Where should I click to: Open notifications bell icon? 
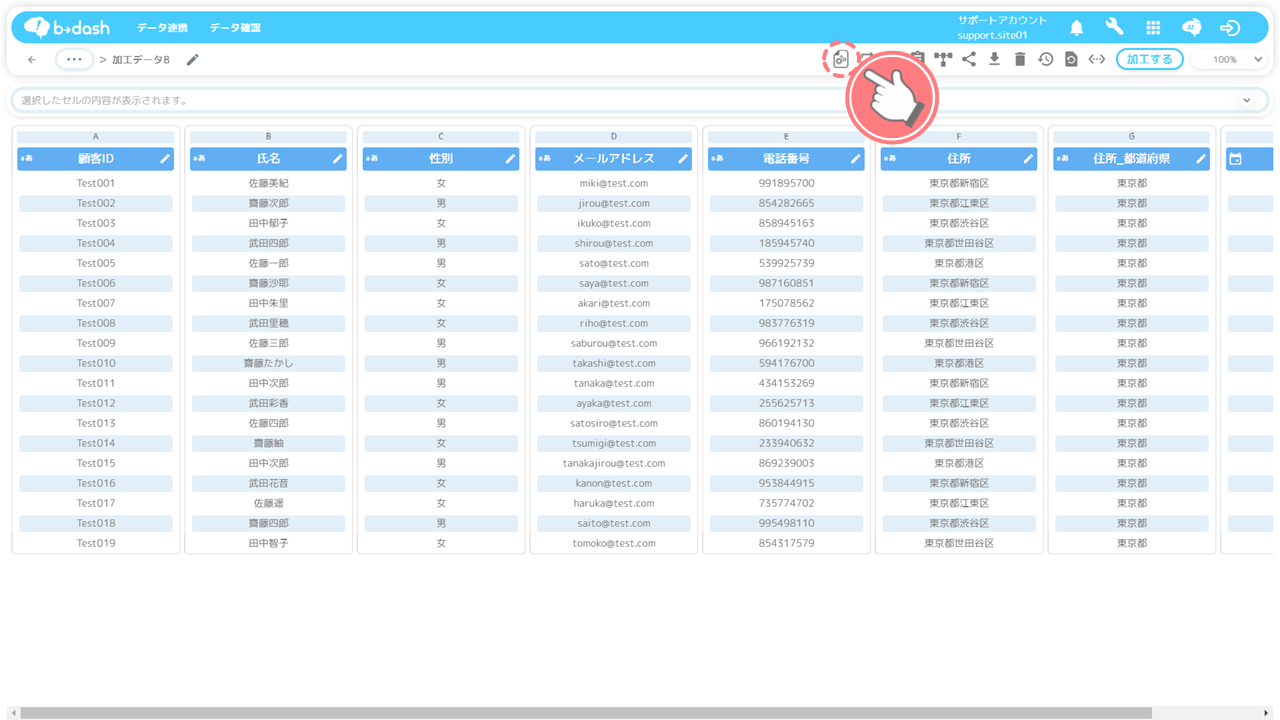pyautogui.click(x=1077, y=28)
